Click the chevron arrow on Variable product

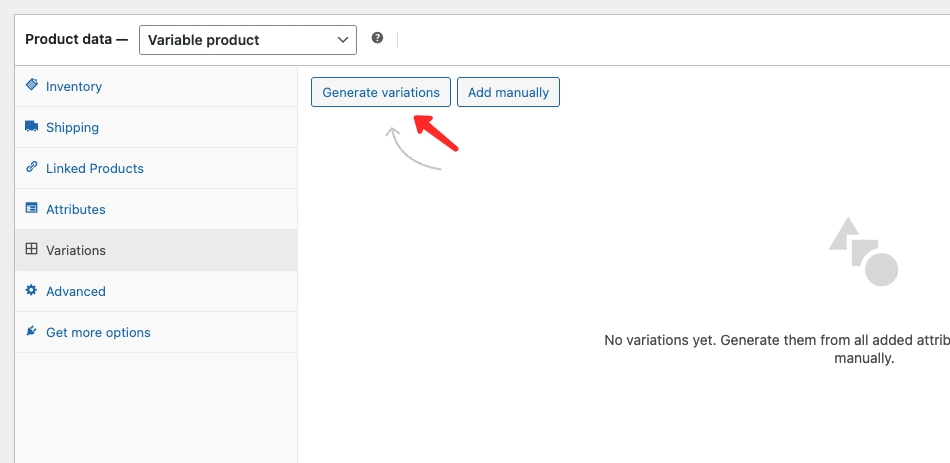pyautogui.click(x=342, y=40)
